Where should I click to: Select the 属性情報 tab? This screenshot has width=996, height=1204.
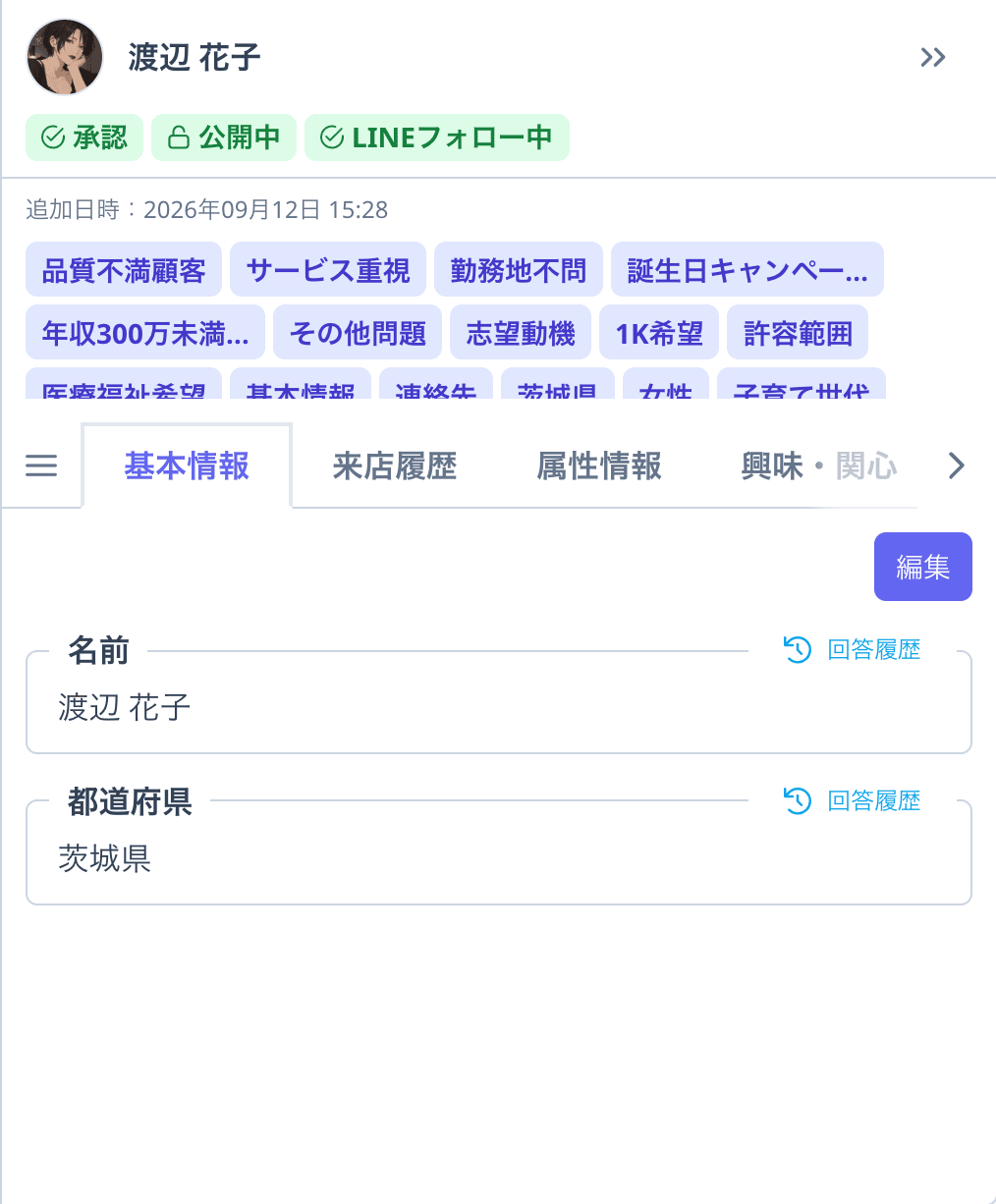tap(599, 465)
